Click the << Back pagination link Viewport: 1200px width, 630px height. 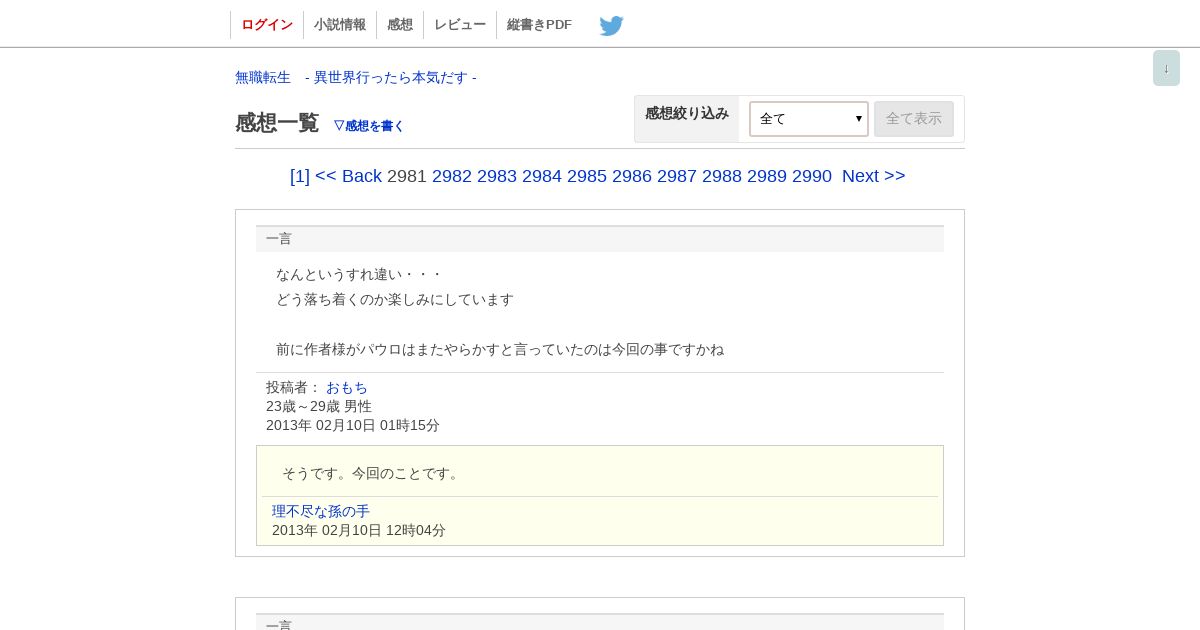(x=348, y=176)
